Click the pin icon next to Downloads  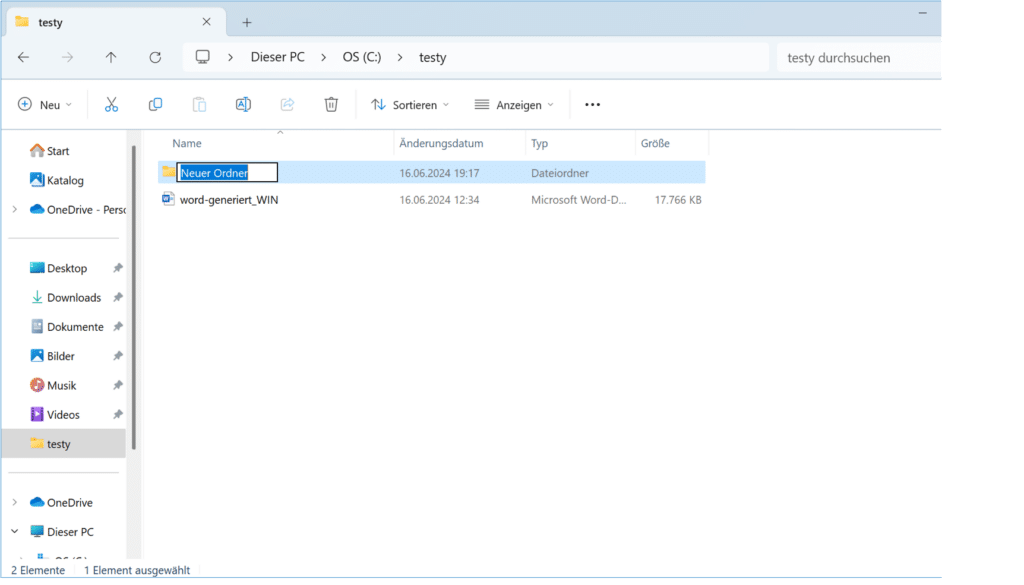118,297
